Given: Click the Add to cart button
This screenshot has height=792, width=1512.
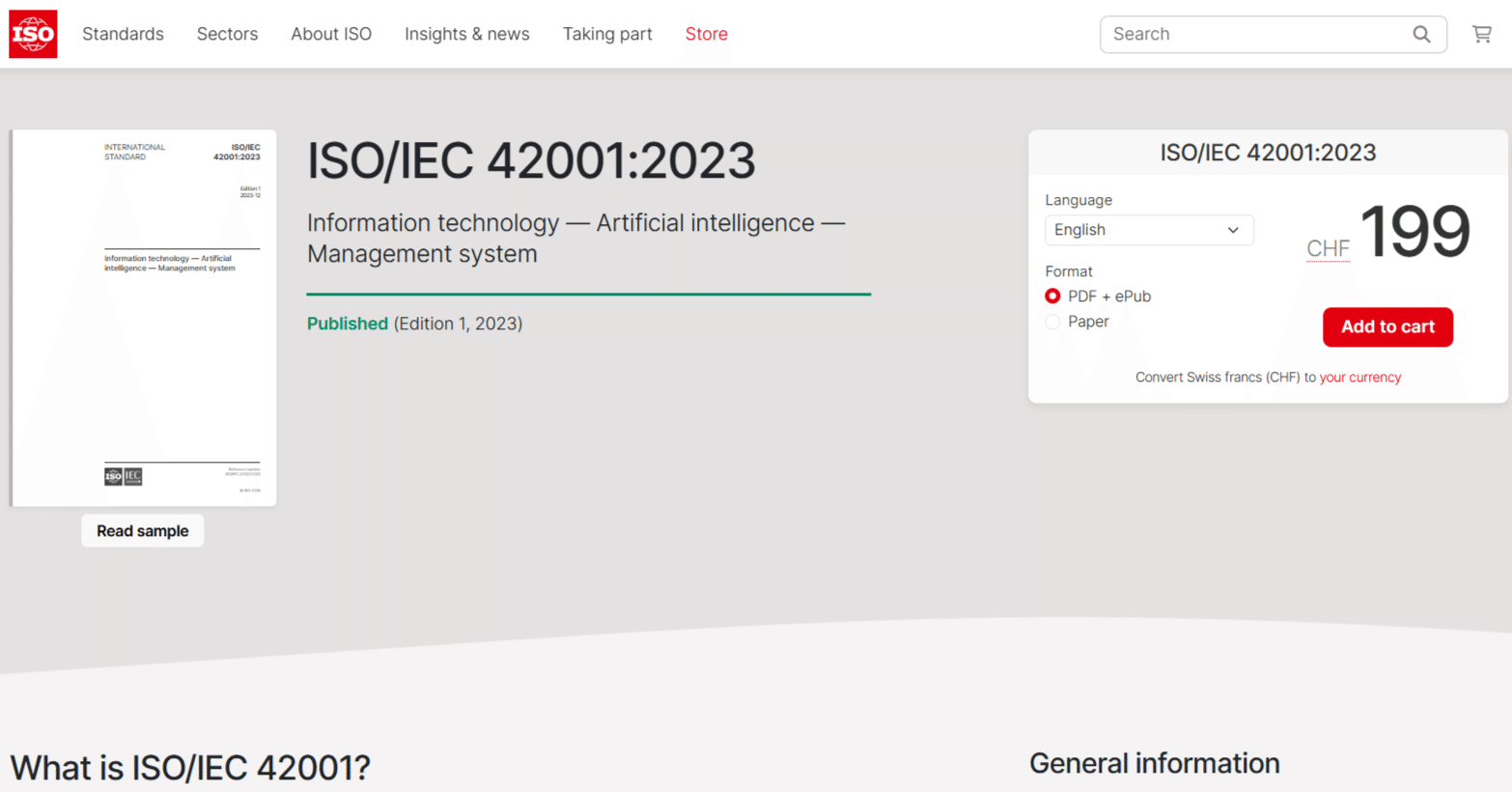Looking at the screenshot, I should click(1387, 326).
